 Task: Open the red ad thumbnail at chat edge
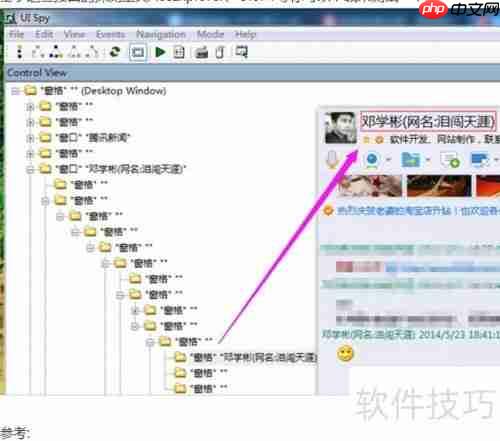click(488, 186)
